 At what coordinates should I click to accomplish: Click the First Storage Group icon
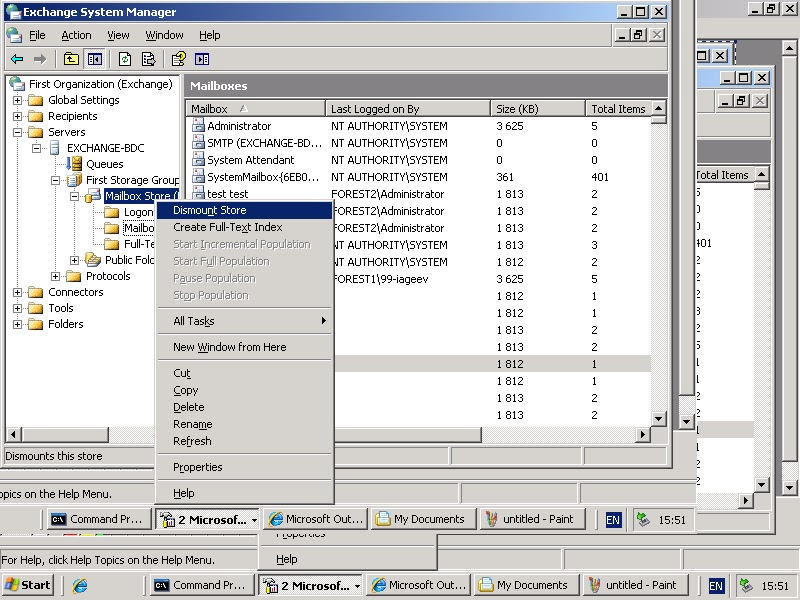(74, 180)
